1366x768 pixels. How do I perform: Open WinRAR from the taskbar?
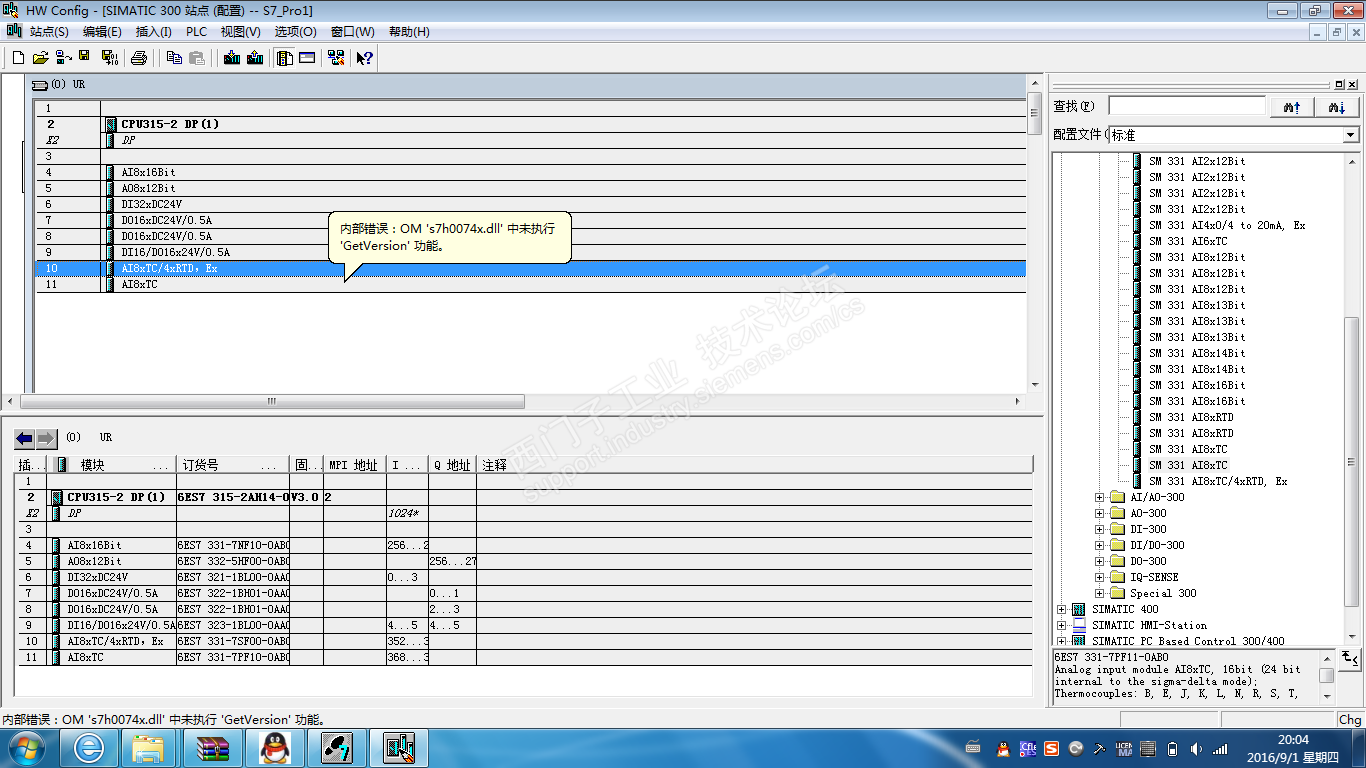pos(215,747)
